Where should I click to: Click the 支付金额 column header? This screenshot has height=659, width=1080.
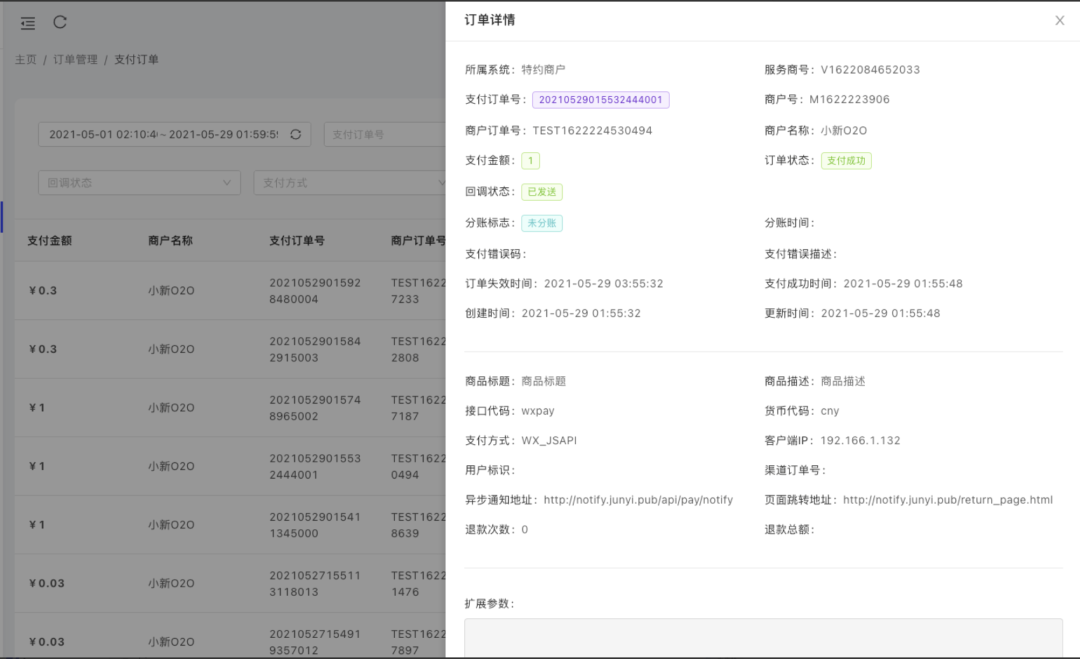(x=49, y=241)
